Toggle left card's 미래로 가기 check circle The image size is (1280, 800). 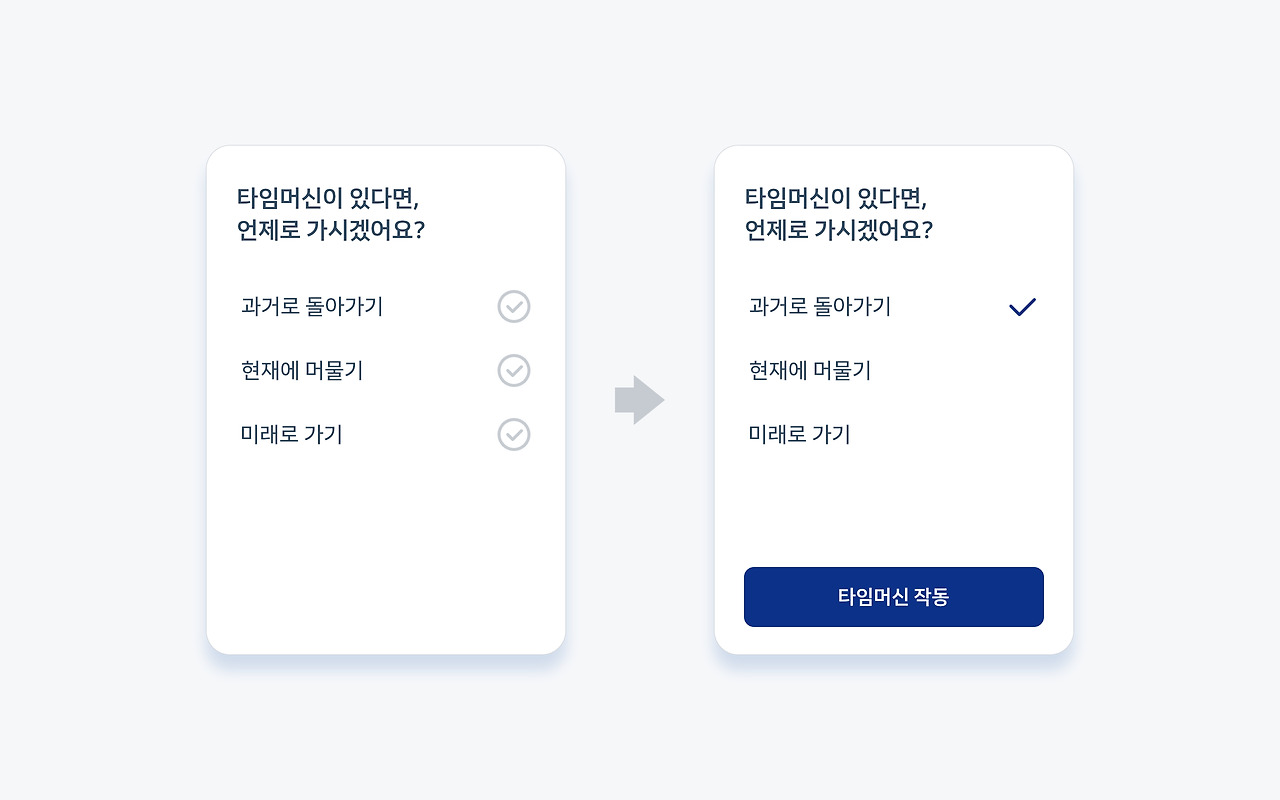tap(514, 435)
